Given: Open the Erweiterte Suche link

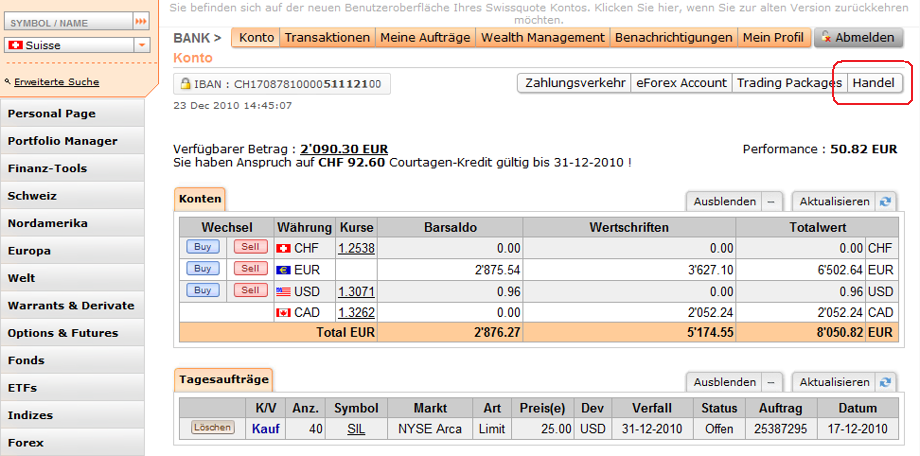Looking at the screenshot, I should [56, 82].
